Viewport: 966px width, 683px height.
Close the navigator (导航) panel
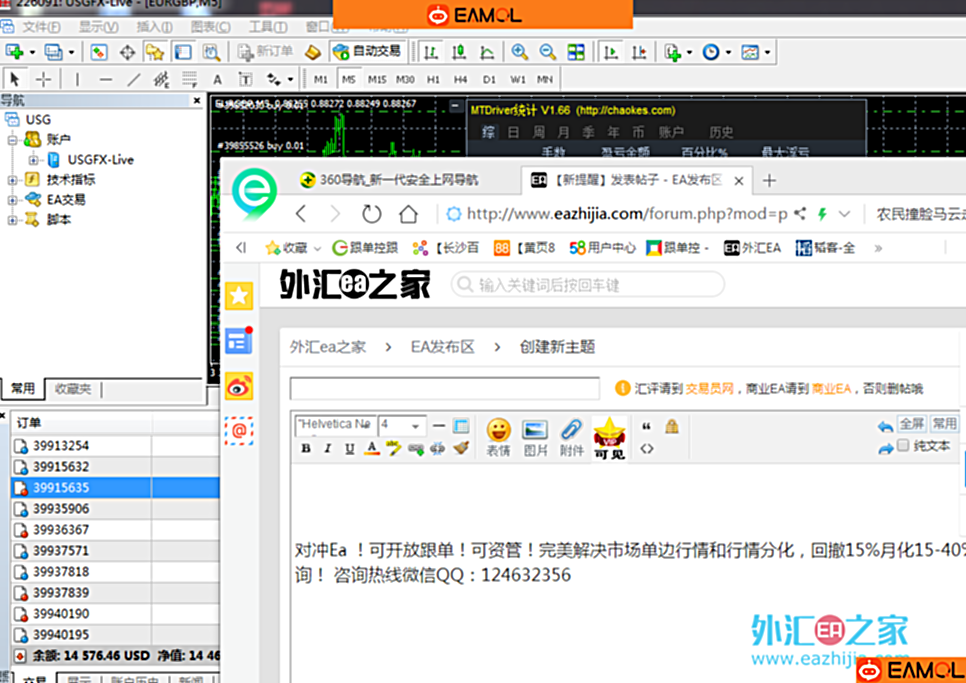(197, 100)
